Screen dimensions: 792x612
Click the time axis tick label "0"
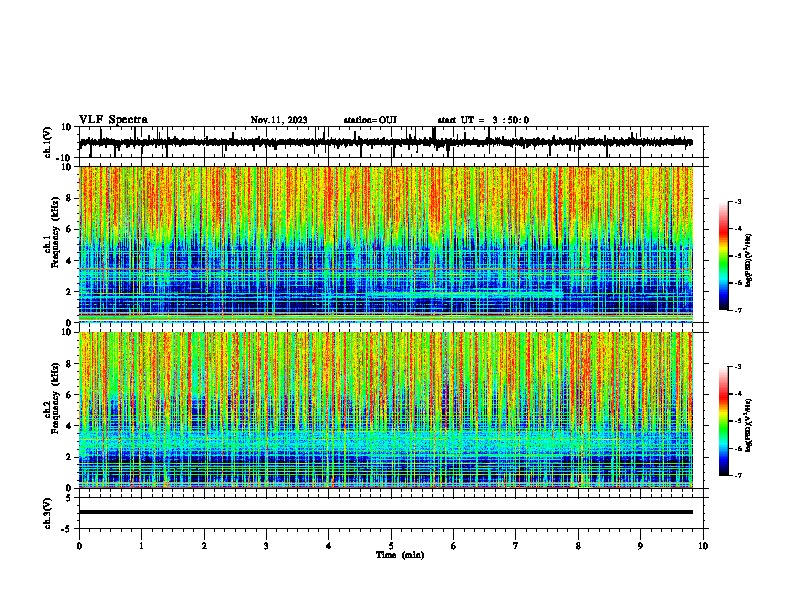click(x=79, y=546)
